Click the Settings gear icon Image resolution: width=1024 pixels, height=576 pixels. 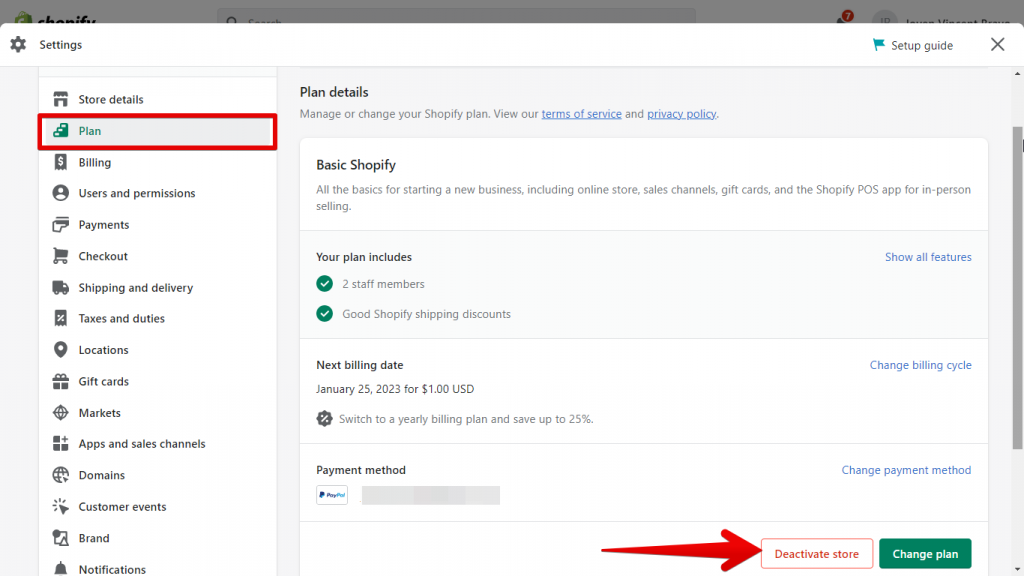(x=18, y=44)
